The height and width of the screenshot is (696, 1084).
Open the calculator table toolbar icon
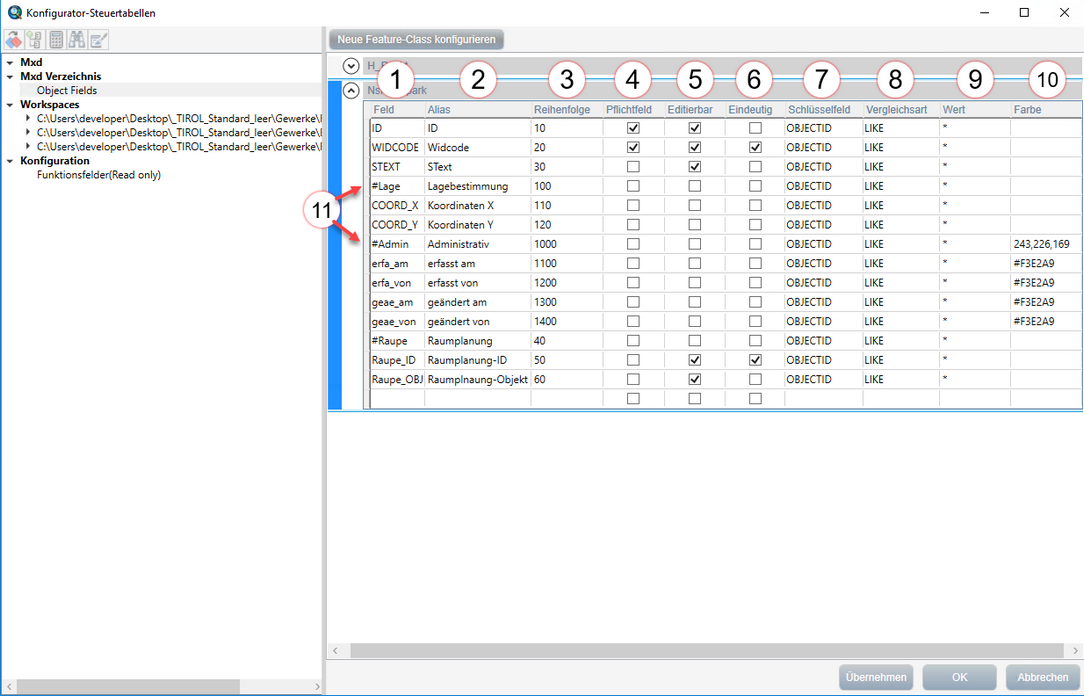[x=56, y=40]
